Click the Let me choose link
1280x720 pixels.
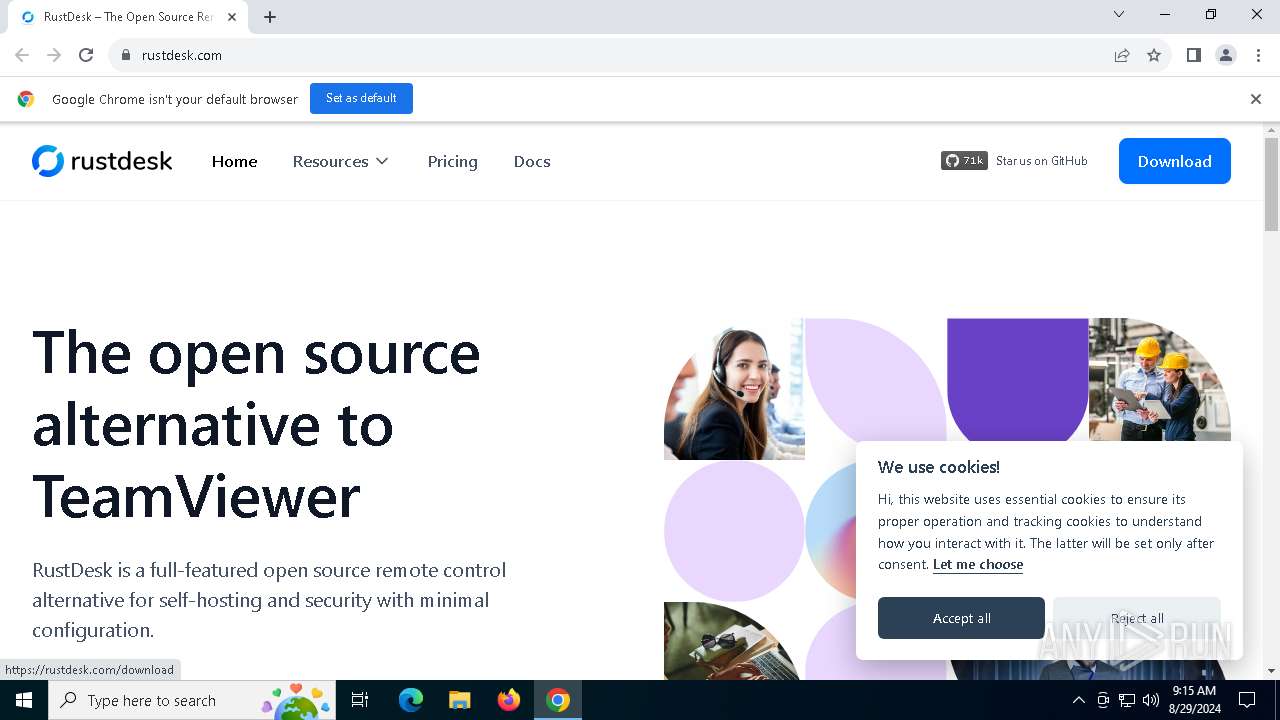(978, 564)
